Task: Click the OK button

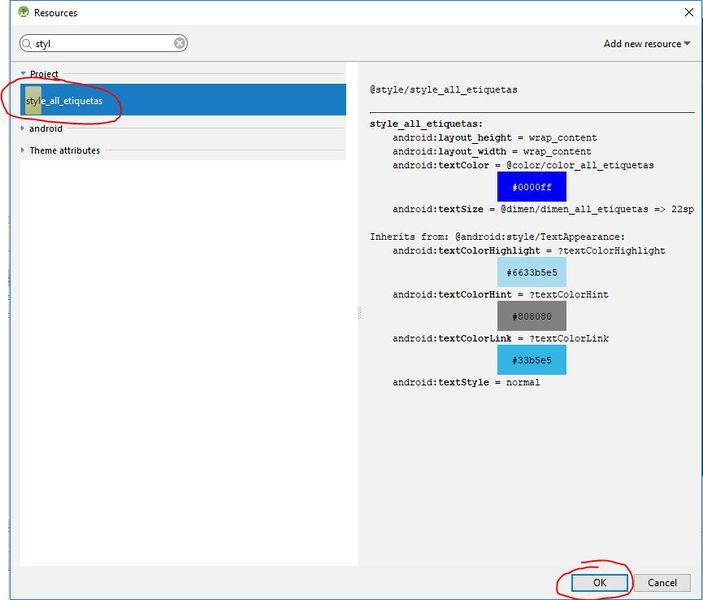Action: tap(599, 583)
